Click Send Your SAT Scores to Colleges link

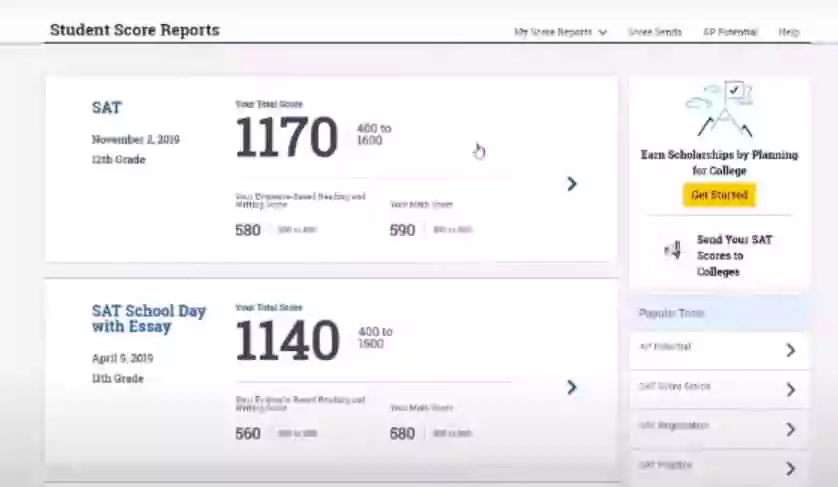tap(733, 255)
